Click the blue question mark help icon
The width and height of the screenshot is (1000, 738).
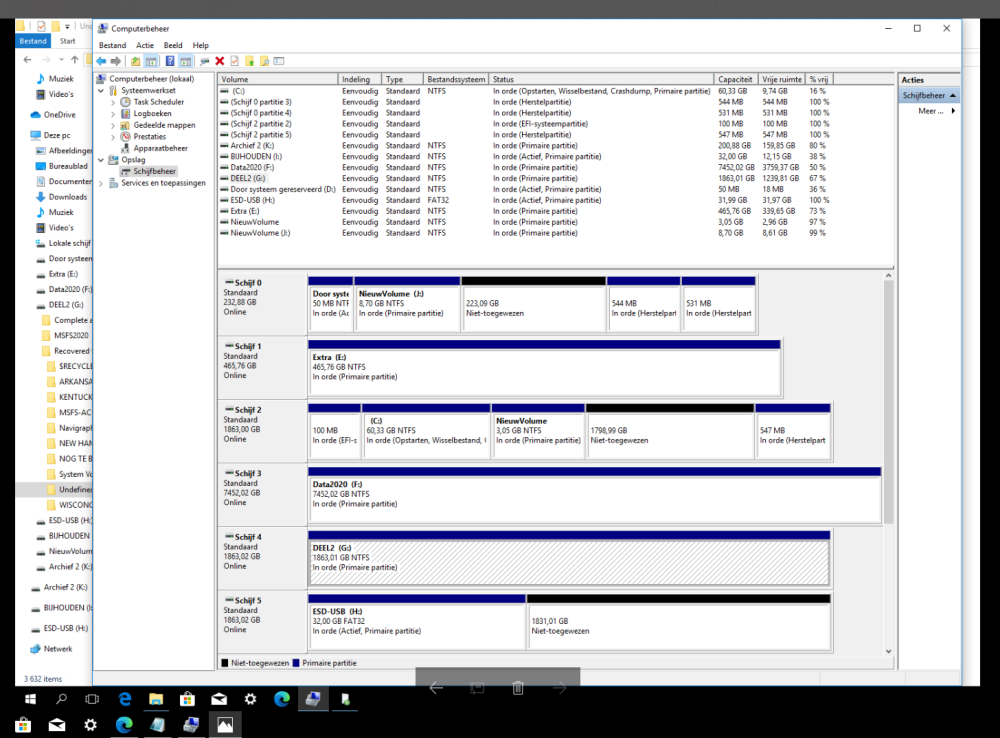(x=170, y=61)
